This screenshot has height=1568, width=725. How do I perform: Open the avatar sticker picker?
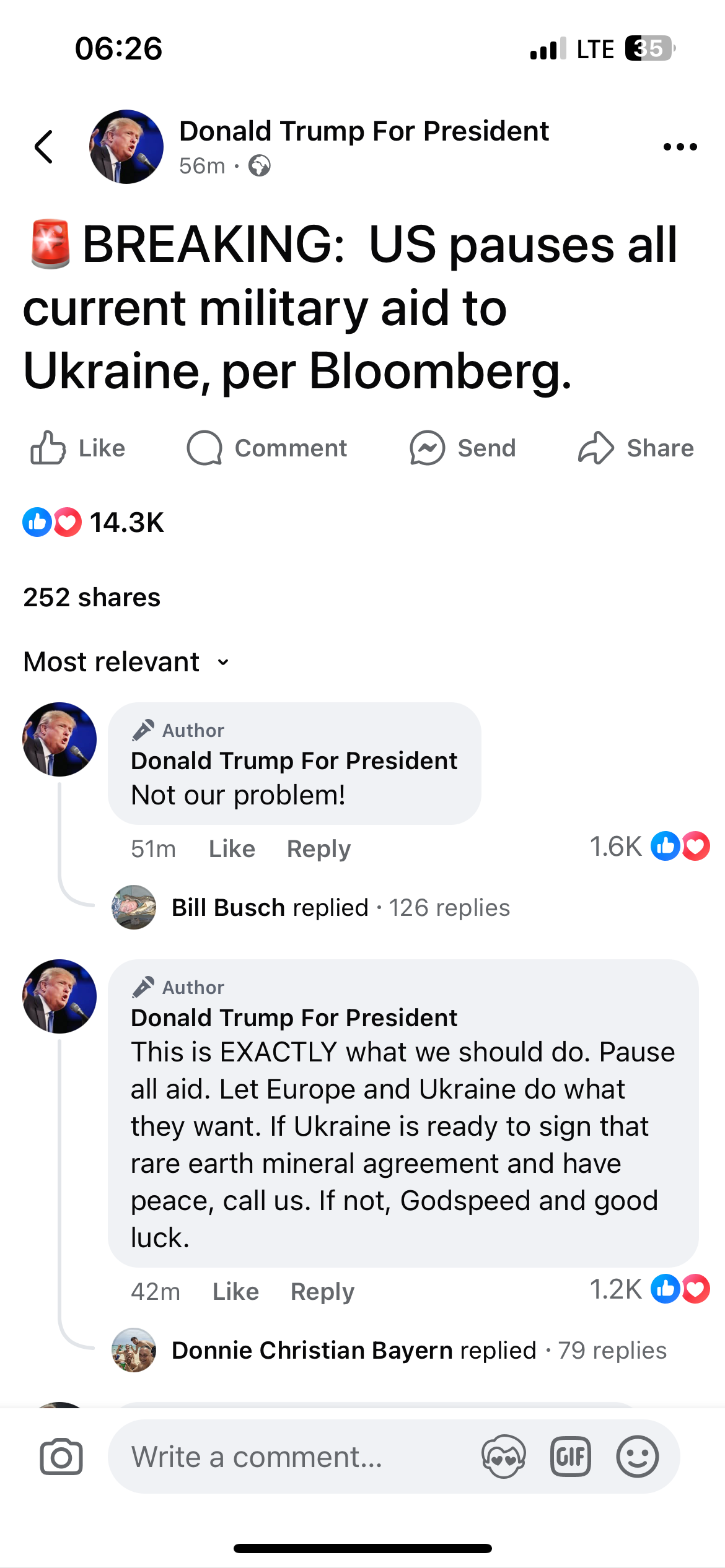pos(503,1457)
